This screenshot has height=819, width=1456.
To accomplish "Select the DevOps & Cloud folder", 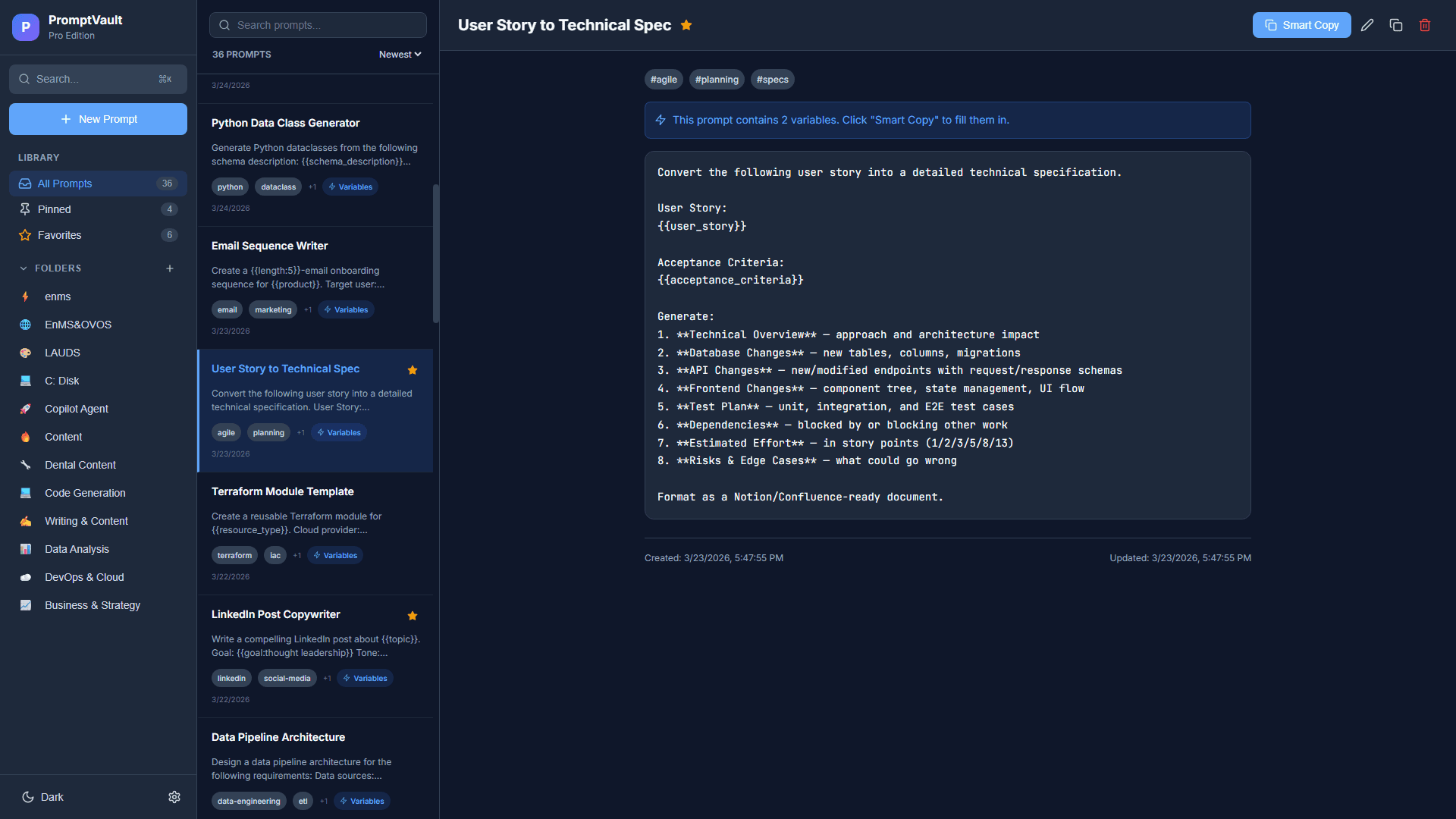I will pyautogui.click(x=84, y=577).
